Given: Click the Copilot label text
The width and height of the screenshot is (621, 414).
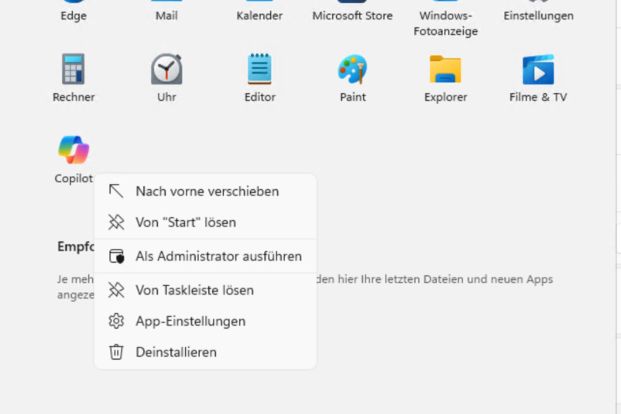Looking at the screenshot, I should pyautogui.click(x=74, y=179).
